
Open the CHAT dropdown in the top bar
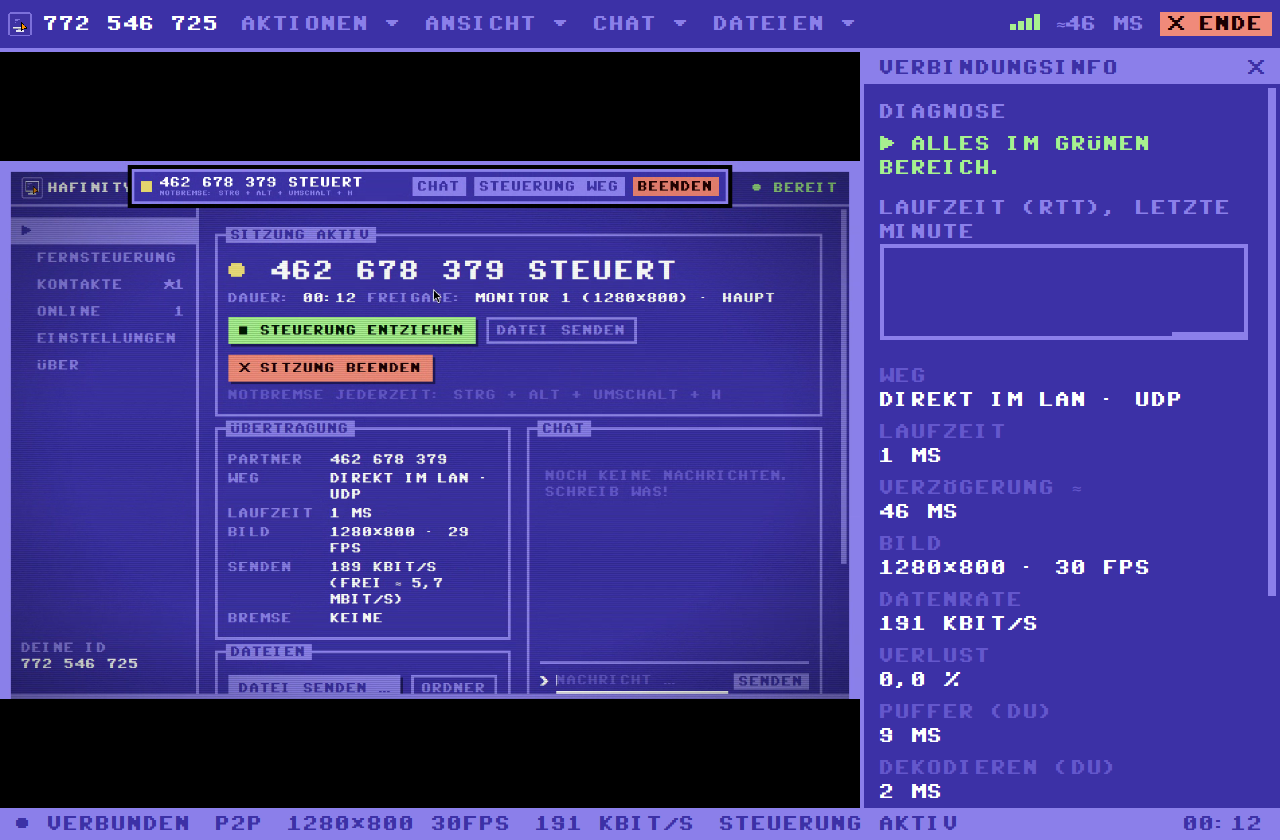tap(640, 23)
